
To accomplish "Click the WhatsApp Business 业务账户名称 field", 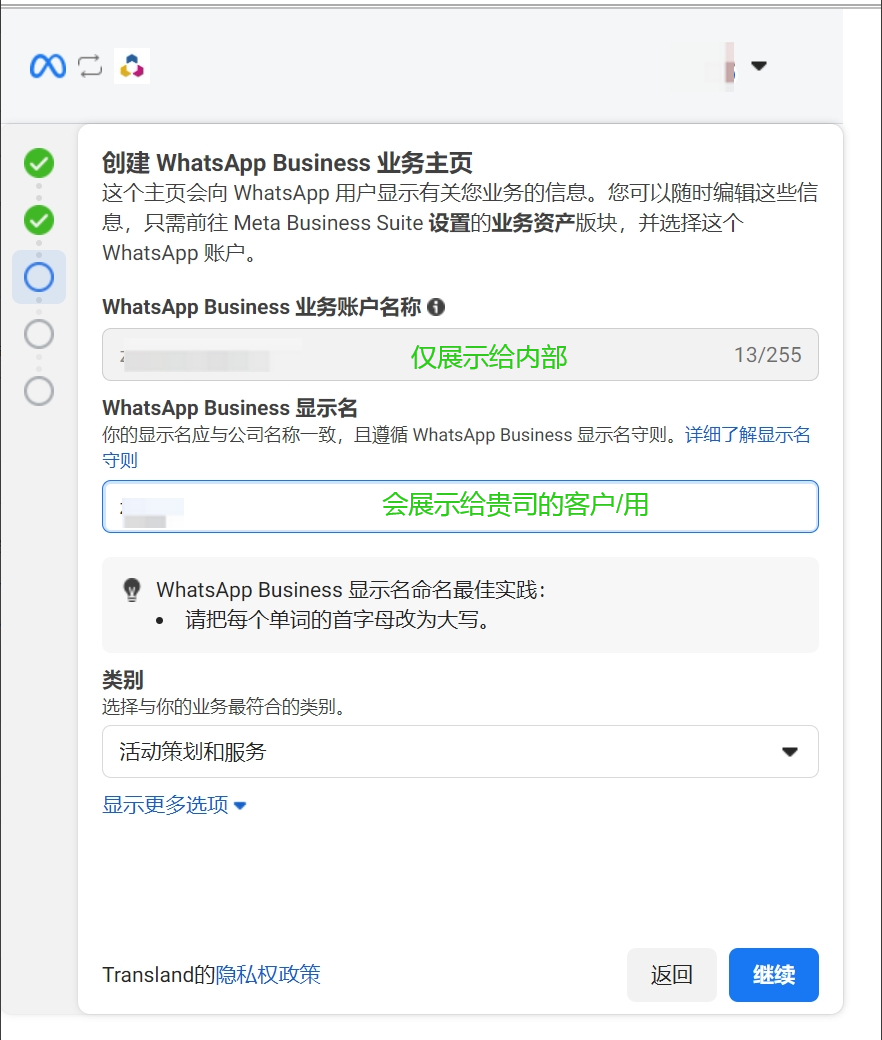I will click(x=460, y=355).
